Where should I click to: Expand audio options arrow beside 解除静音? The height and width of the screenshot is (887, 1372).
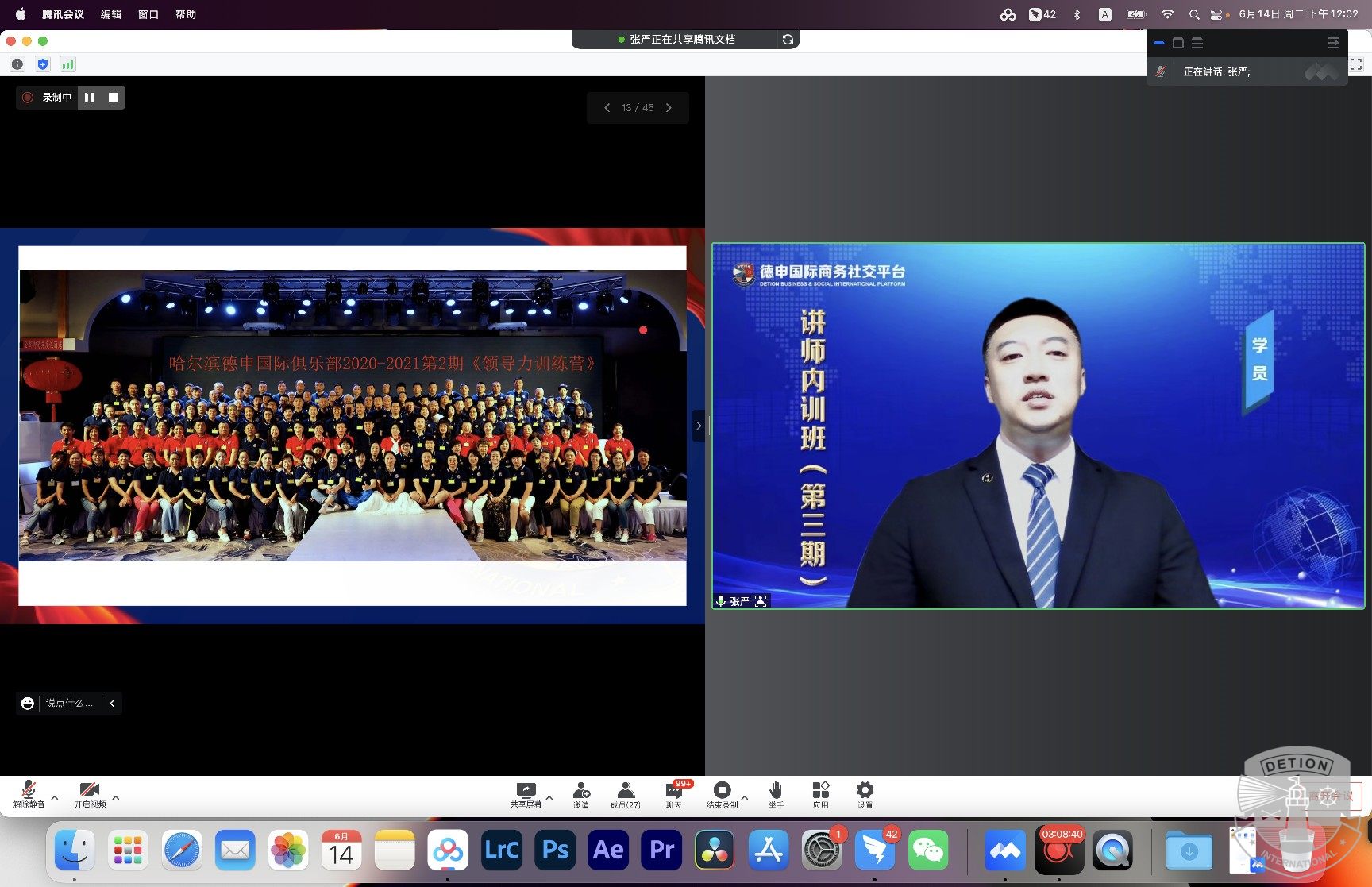pos(55,797)
